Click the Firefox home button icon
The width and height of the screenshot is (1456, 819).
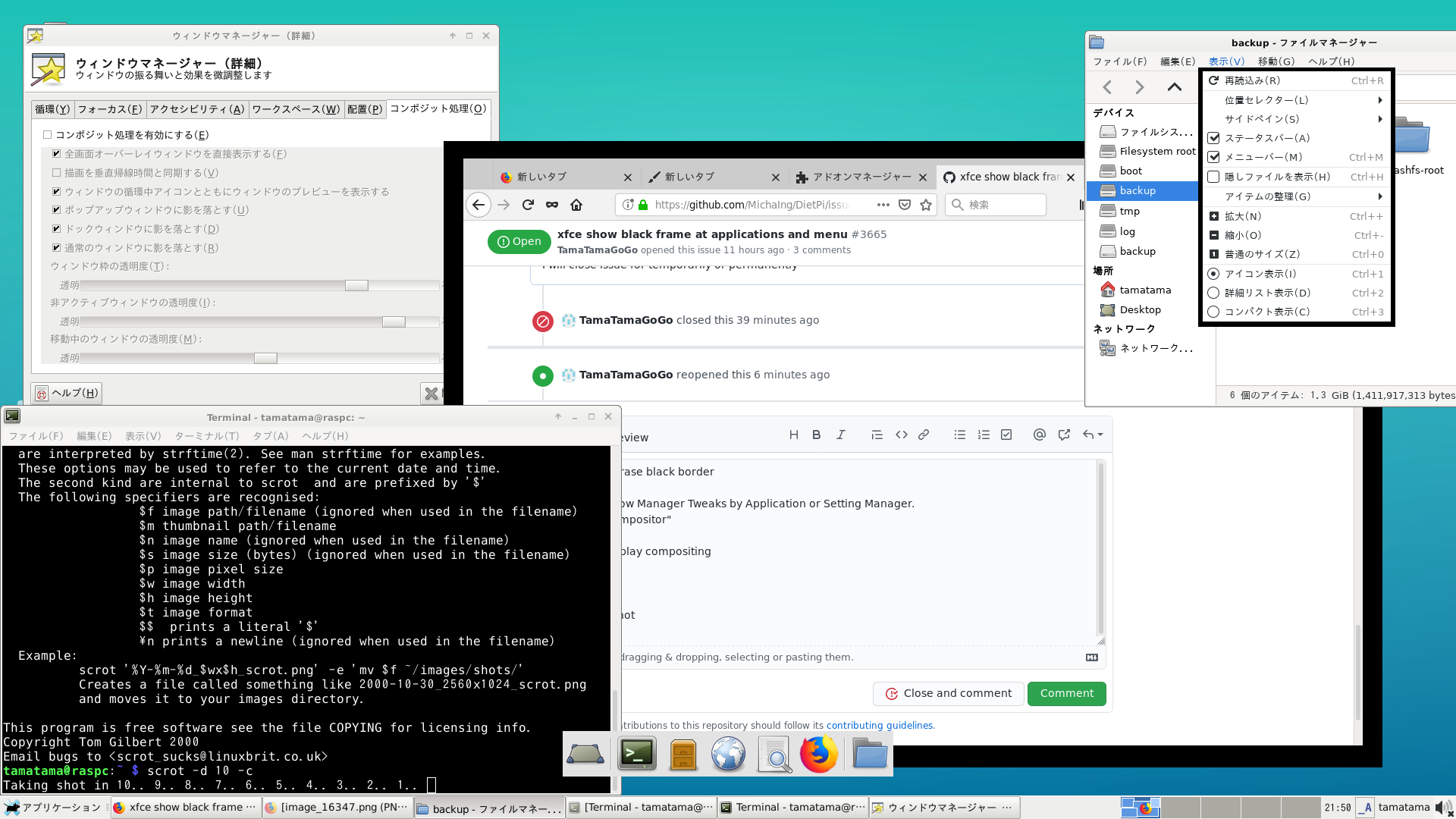tap(576, 205)
